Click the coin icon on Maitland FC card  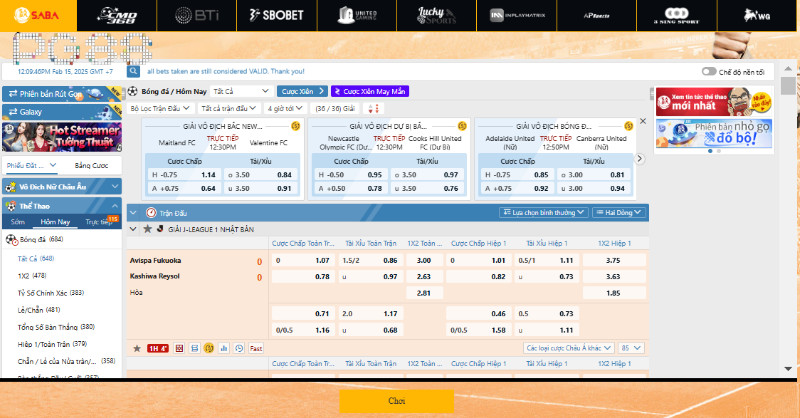295,126
